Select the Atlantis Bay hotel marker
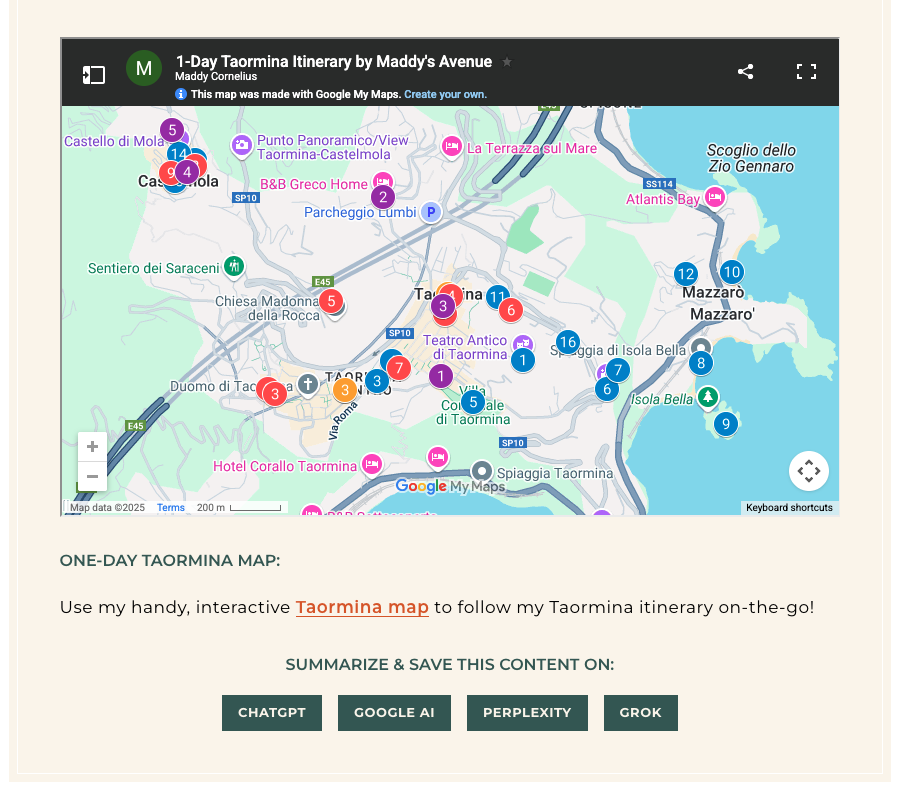The image size is (902, 790). (715, 198)
